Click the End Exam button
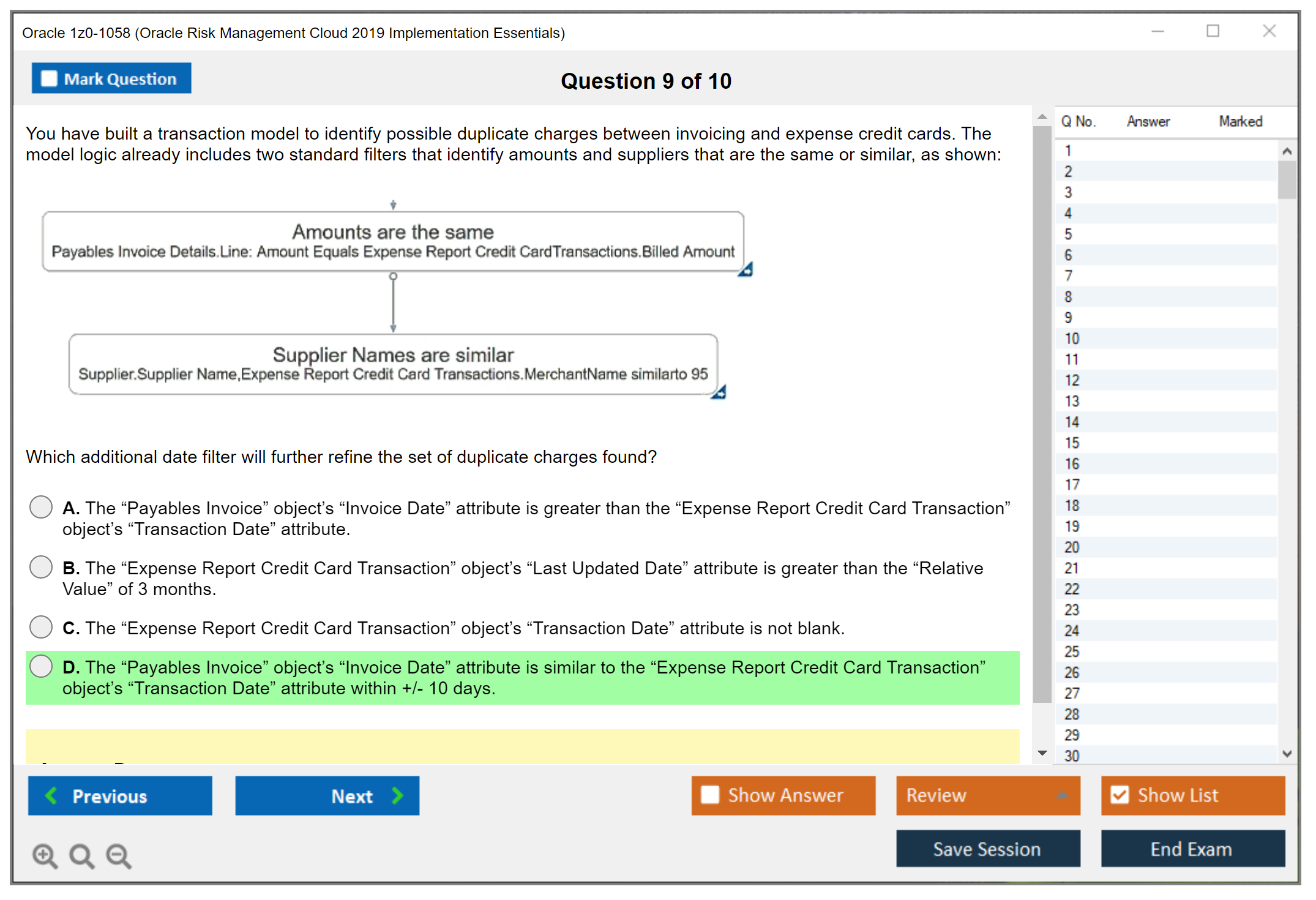Image resolution: width=1316 pixels, height=900 pixels. (x=1192, y=849)
